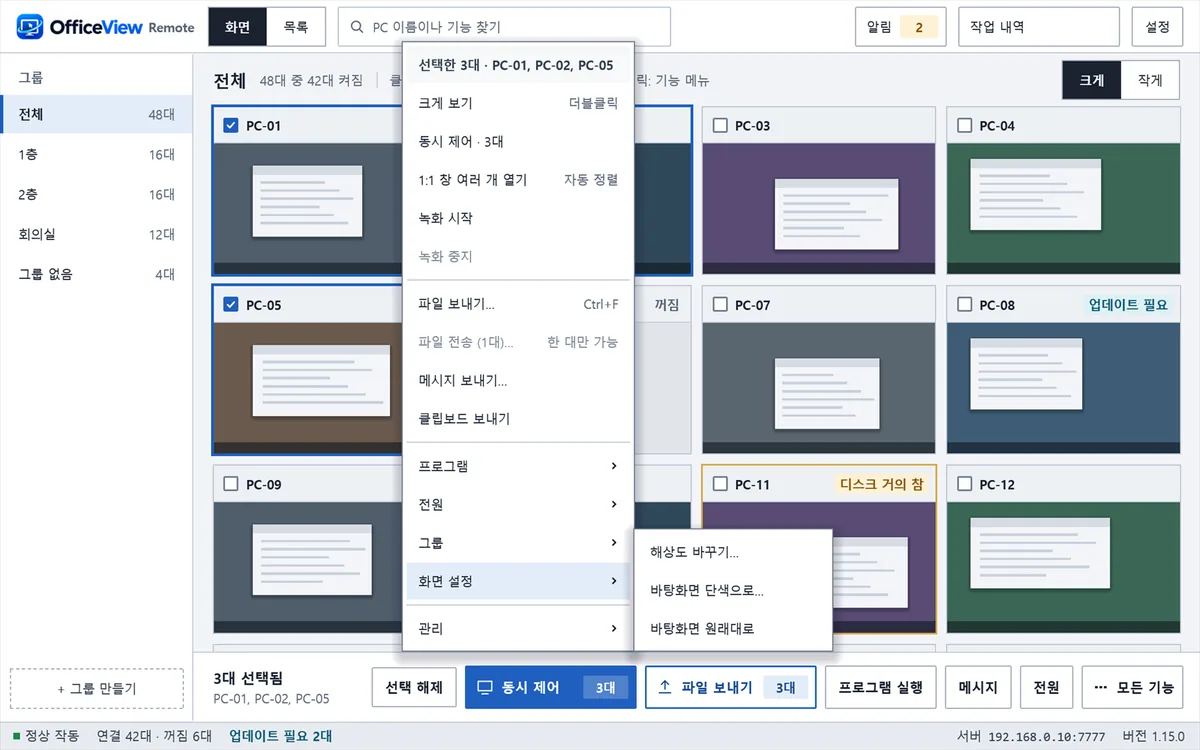Click 프로그램 실행 button
This screenshot has height=750, width=1200.
[x=880, y=688]
